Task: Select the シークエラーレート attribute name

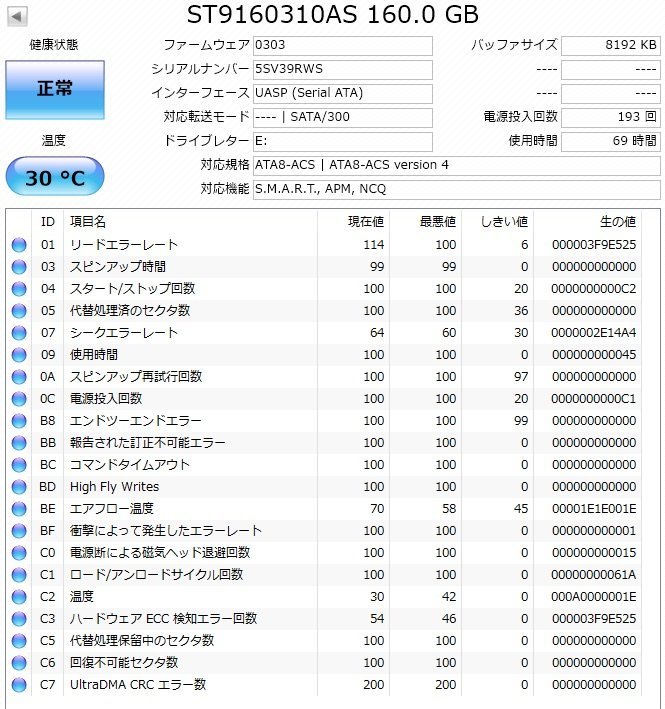Action: [x=124, y=333]
